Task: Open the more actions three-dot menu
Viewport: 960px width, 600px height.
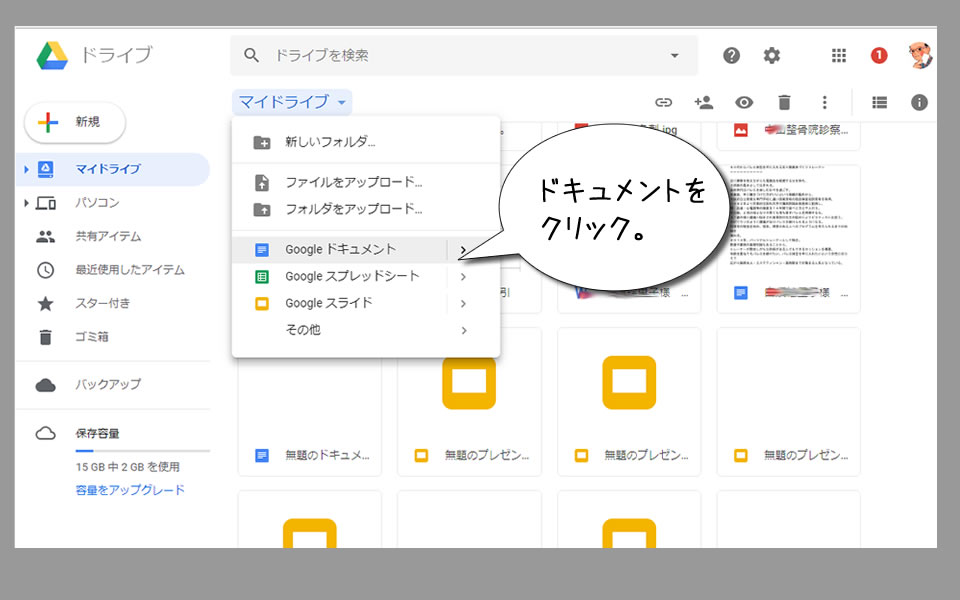Action: pos(825,102)
